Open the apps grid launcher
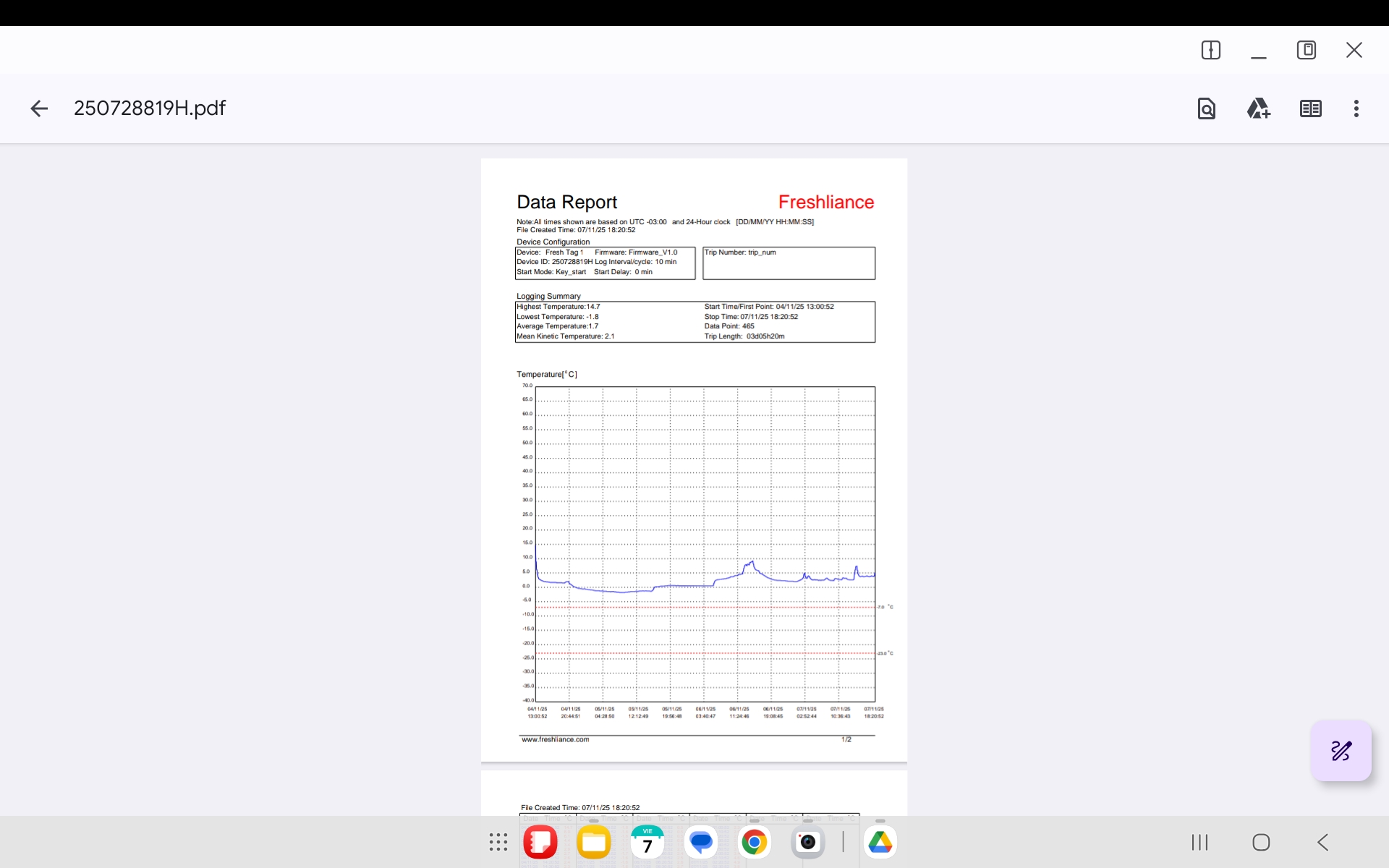This screenshot has width=1389, height=868. 498,842
